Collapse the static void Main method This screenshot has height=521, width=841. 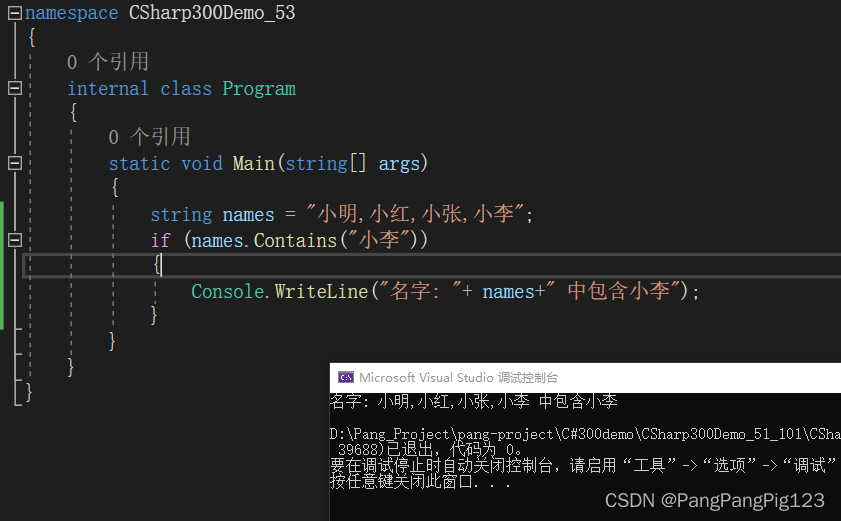(14, 163)
